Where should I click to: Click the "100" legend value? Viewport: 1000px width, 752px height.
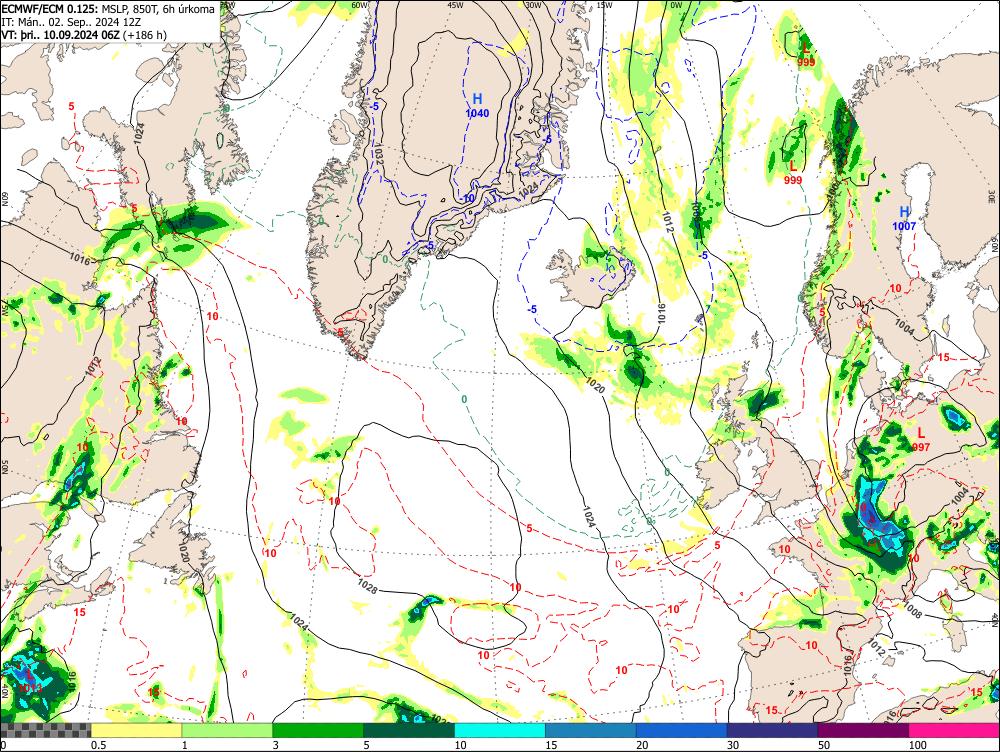(918, 745)
